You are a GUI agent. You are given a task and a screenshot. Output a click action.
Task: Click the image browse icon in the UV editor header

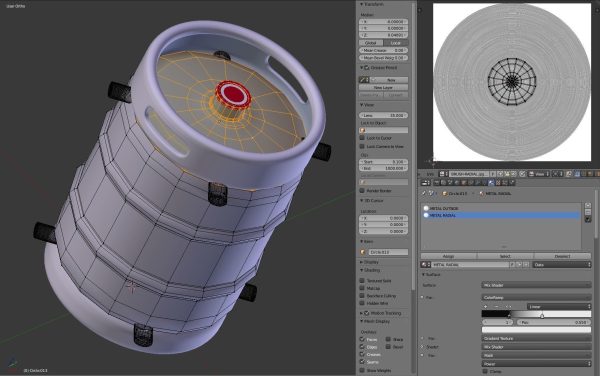pyautogui.click(x=443, y=174)
